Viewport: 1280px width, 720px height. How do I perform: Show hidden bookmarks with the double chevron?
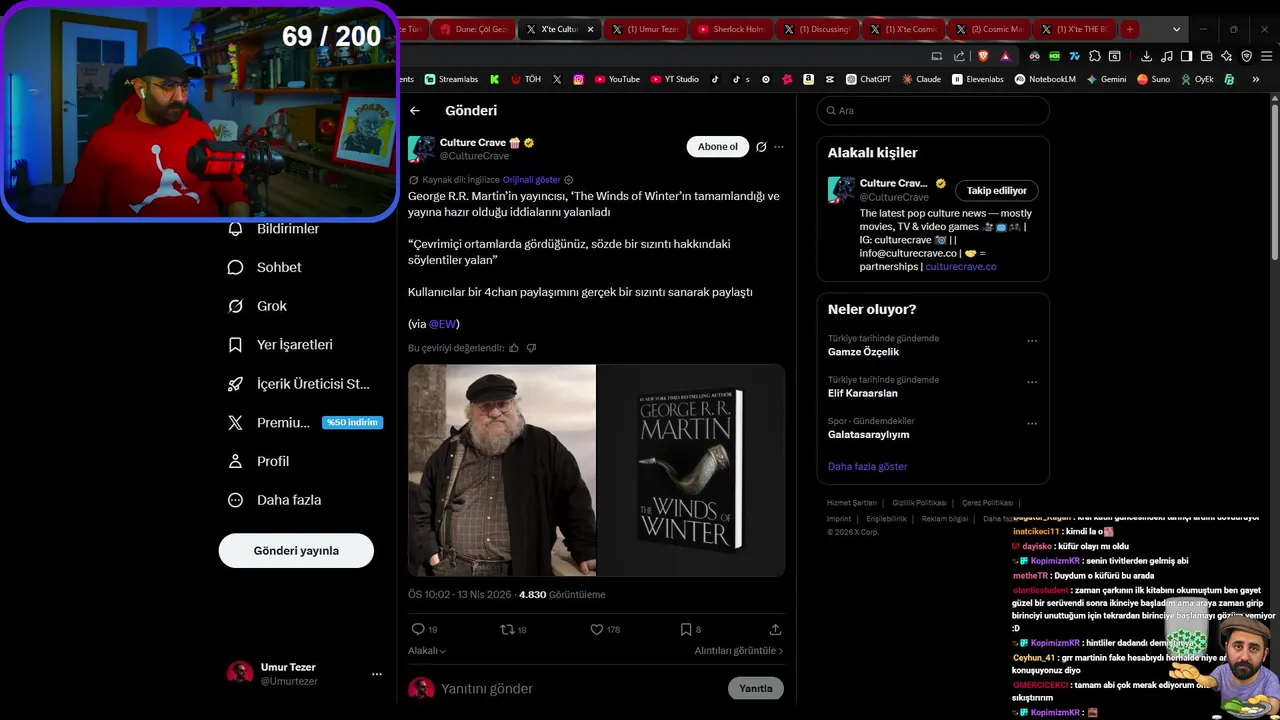(1255, 79)
